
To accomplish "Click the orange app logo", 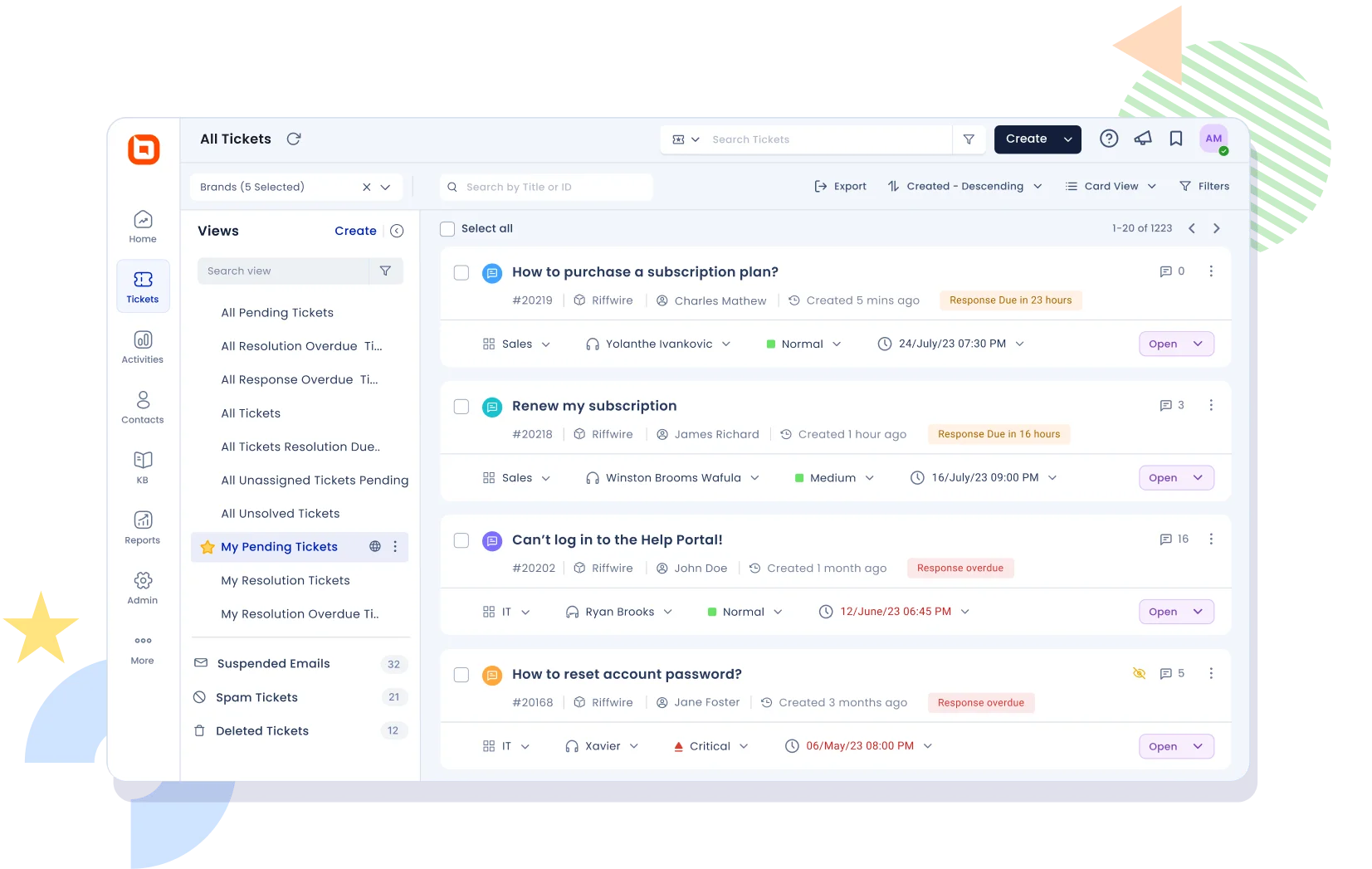I will coord(144,149).
